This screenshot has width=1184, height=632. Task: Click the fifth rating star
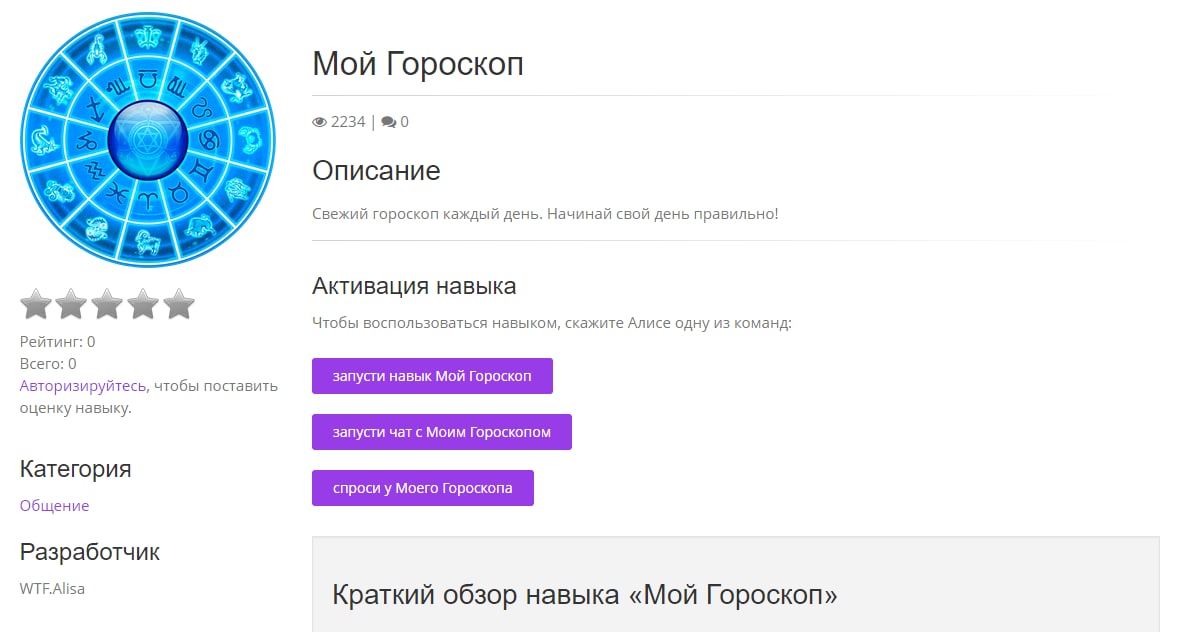click(x=179, y=304)
